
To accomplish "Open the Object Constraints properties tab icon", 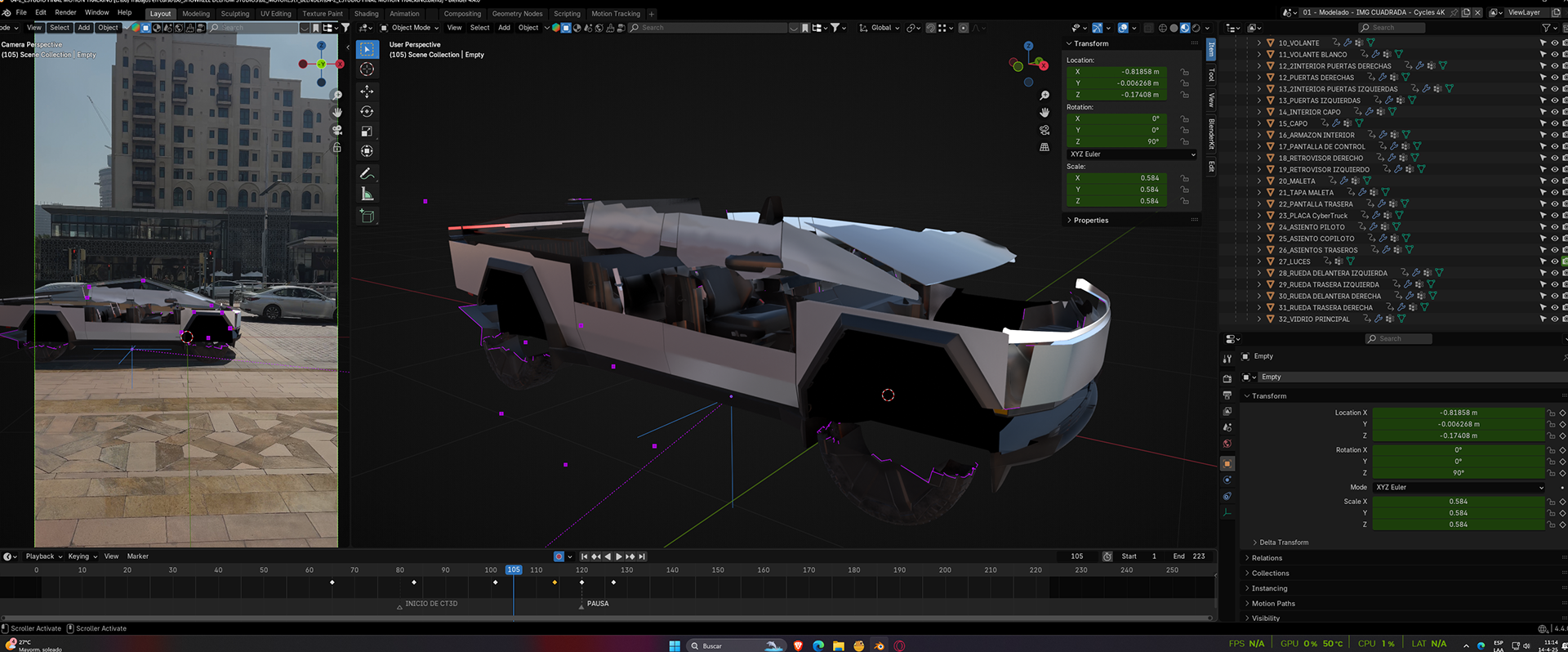I will 1227,496.
